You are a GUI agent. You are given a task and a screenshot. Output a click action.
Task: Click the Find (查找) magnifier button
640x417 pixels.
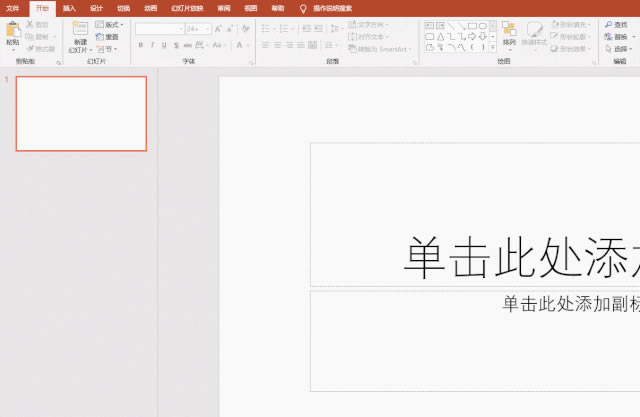click(x=616, y=25)
